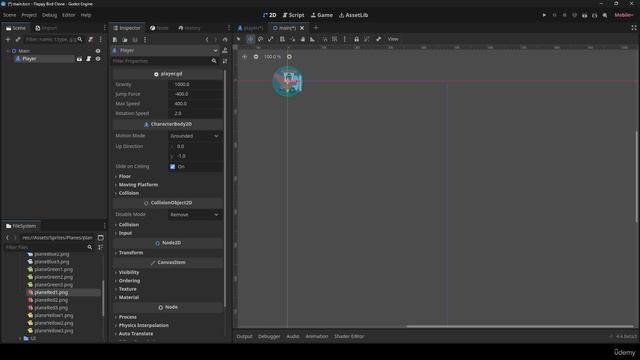Create a new resource in Inspector
The width and height of the screenshot is (640, 360).
coord(115,40)
